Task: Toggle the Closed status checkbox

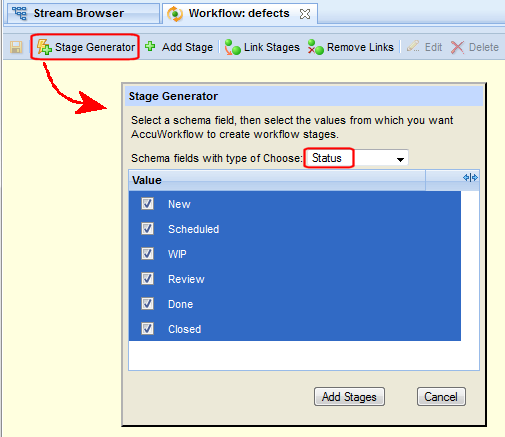Action: [x=147, y=328]
